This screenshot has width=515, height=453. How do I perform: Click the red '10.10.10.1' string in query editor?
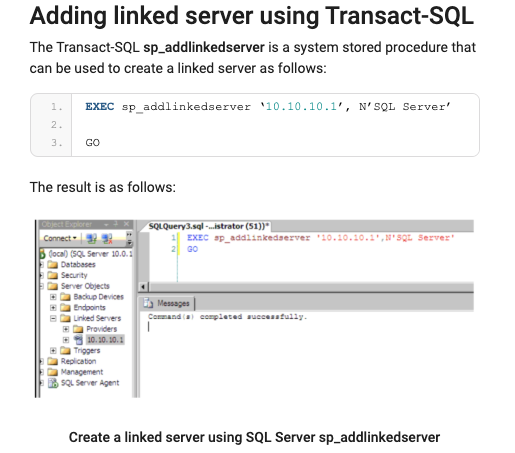pos(349,238)
